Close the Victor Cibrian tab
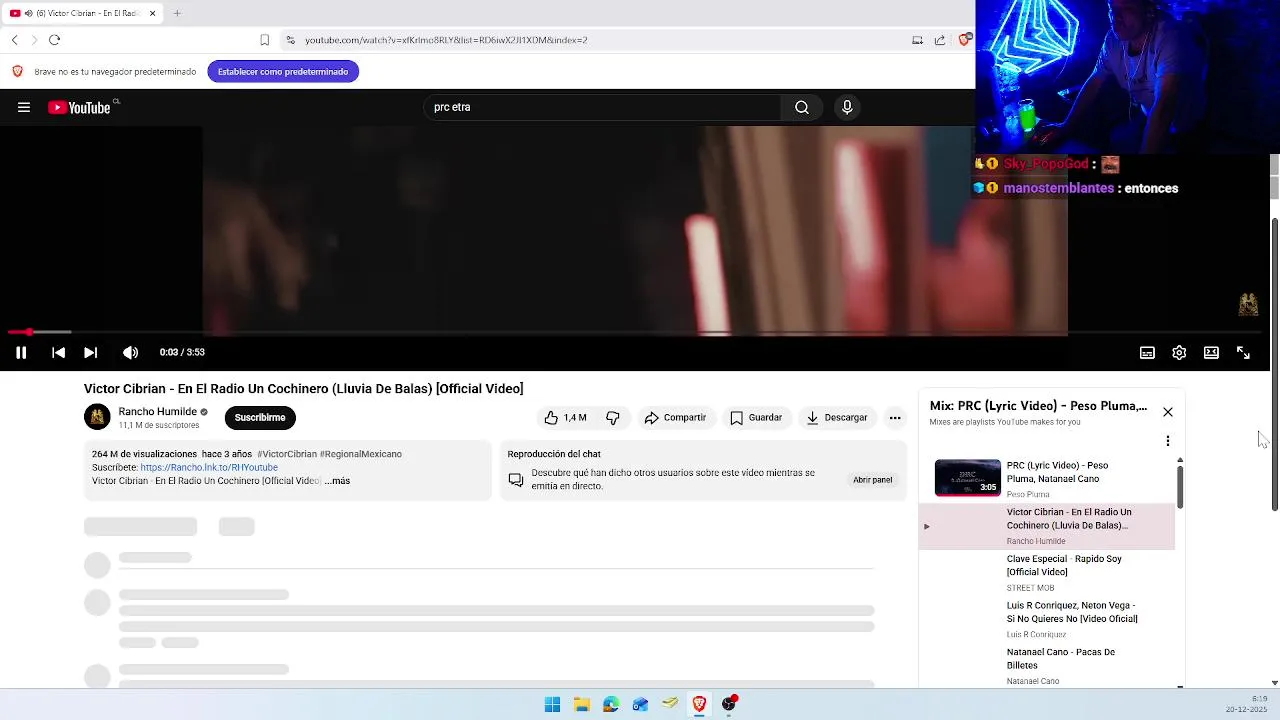 tap(152, 13)
